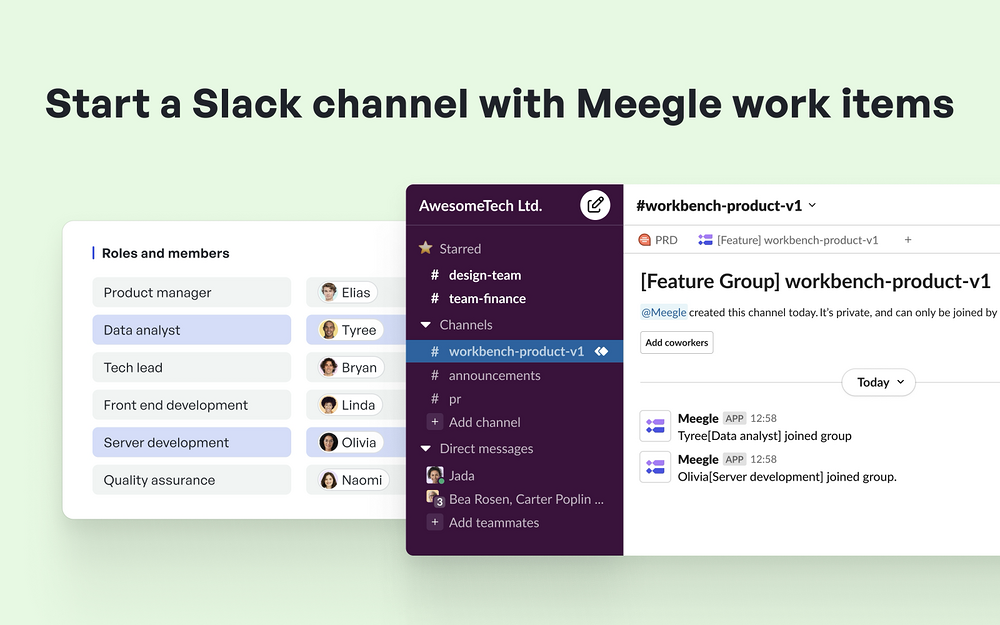The width and height of the screenshot is (1000, 625).
Task: Click the Meegle sender name on the Tyree message
Action: point(698,418)
